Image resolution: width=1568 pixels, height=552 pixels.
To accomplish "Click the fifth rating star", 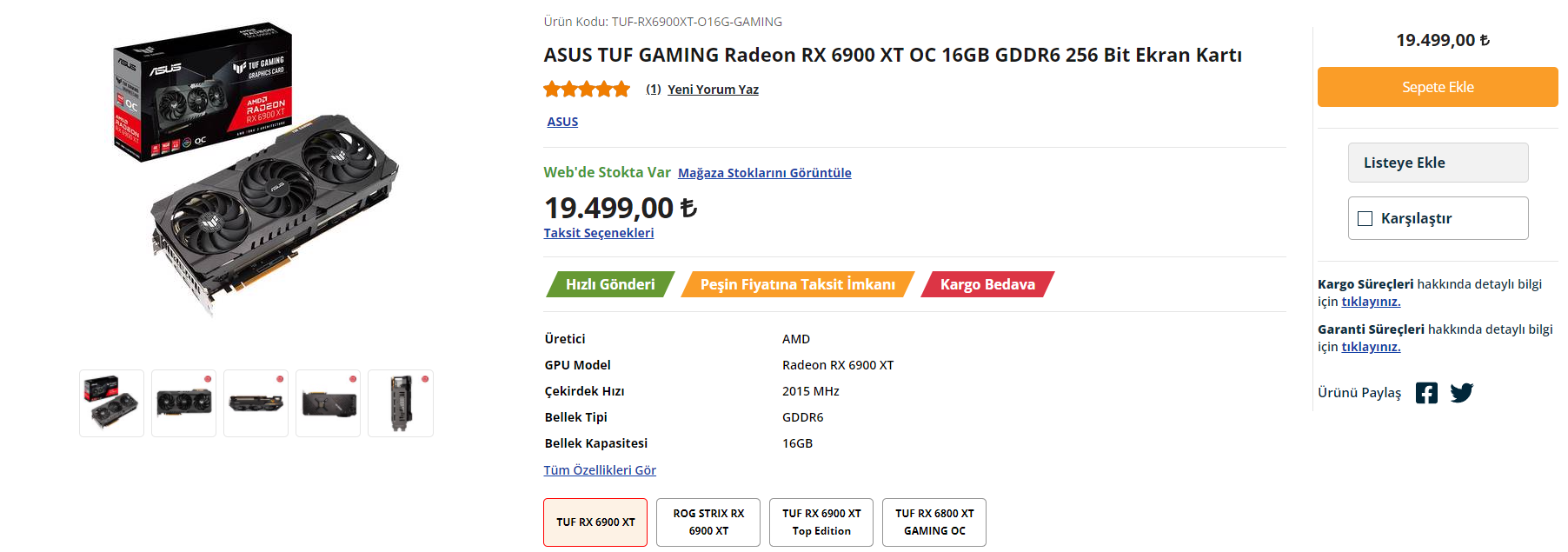I will coord(621,88).
